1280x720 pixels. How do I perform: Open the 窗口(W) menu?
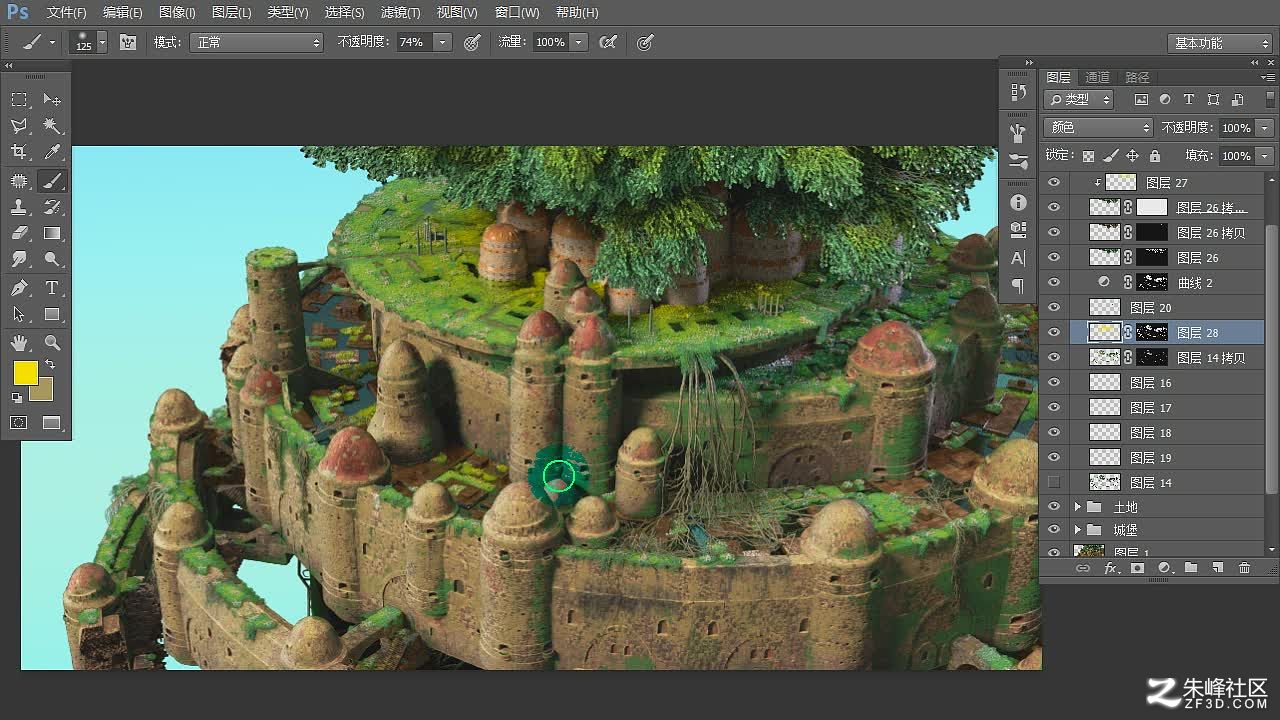point(517,13)
